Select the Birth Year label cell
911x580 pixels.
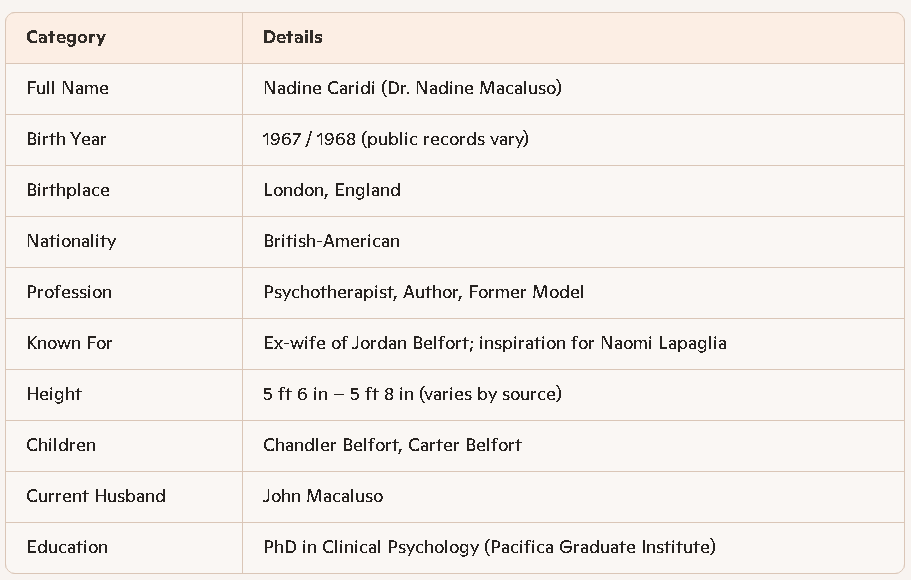[x=66, y=139]
